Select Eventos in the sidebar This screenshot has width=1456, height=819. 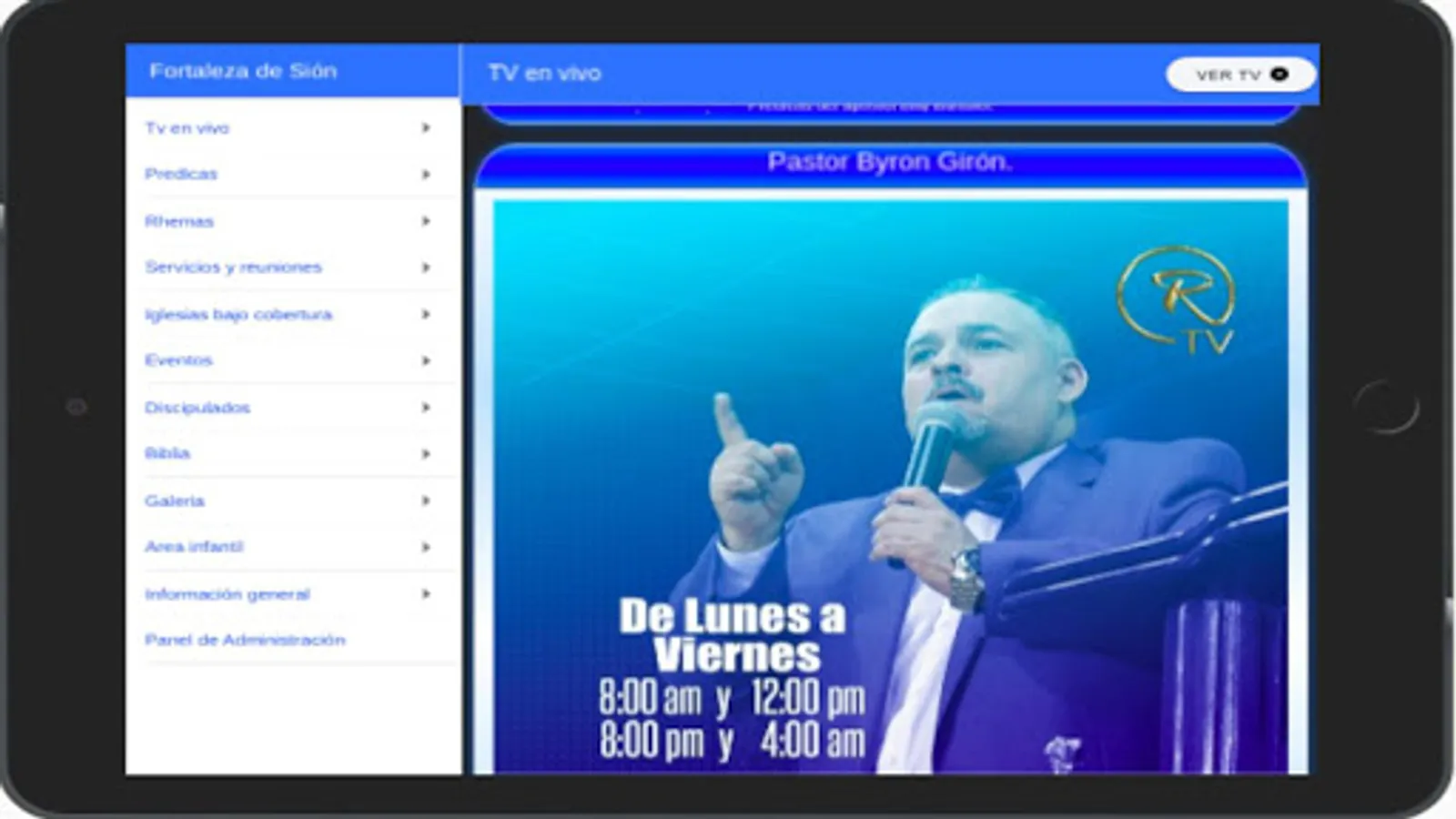291,360
